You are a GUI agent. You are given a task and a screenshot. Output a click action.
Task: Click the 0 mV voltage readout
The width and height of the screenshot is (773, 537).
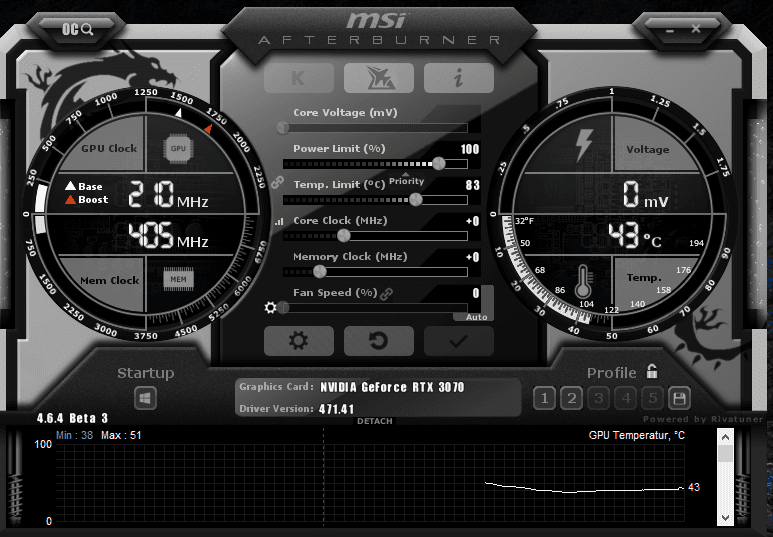pos(645,194)
